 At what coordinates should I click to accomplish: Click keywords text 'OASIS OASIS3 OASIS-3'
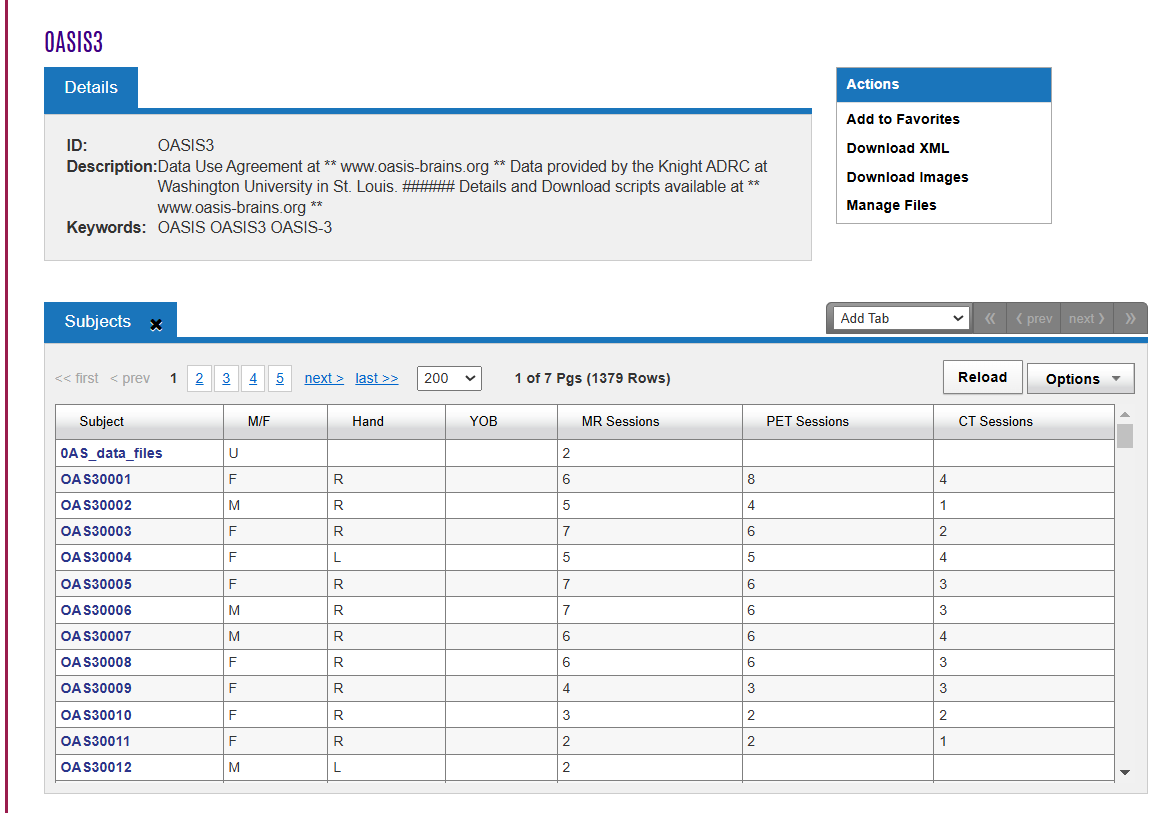244,227
